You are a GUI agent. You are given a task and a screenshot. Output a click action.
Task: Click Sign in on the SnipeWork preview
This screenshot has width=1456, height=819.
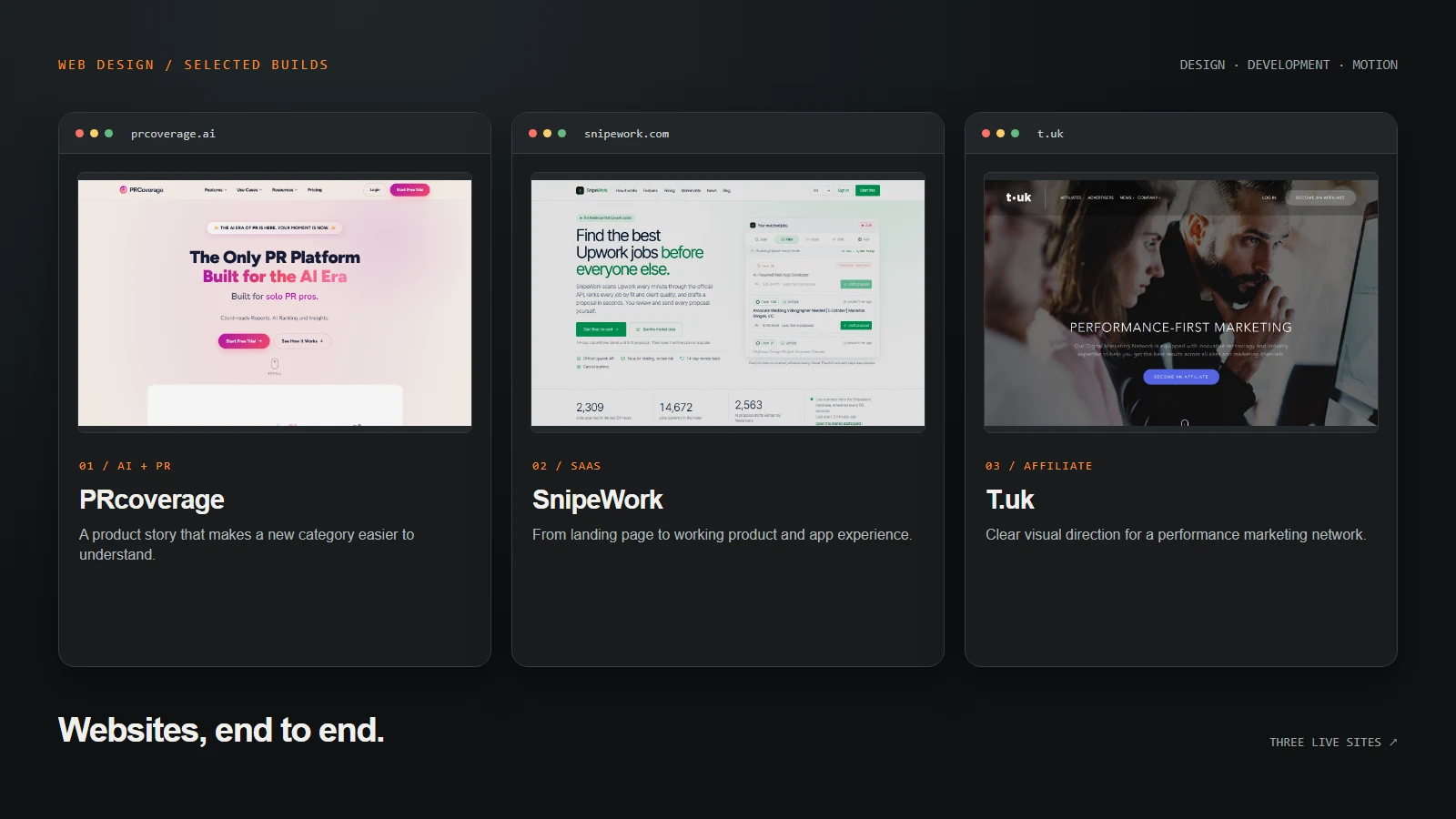click(844, 190)
